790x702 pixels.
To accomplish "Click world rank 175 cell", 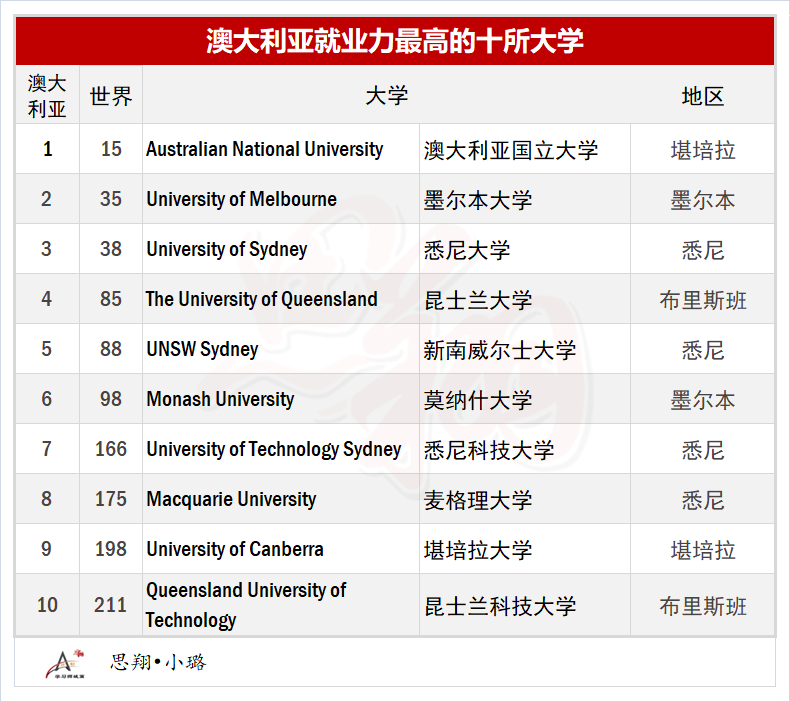I will tap(111, 499).
